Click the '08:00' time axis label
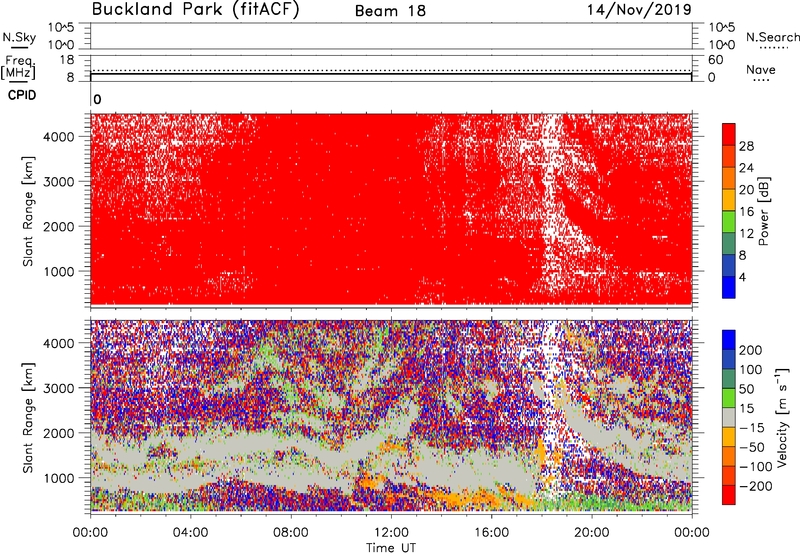The width and height of the screenshot is (800, 554). coord(291,533)
